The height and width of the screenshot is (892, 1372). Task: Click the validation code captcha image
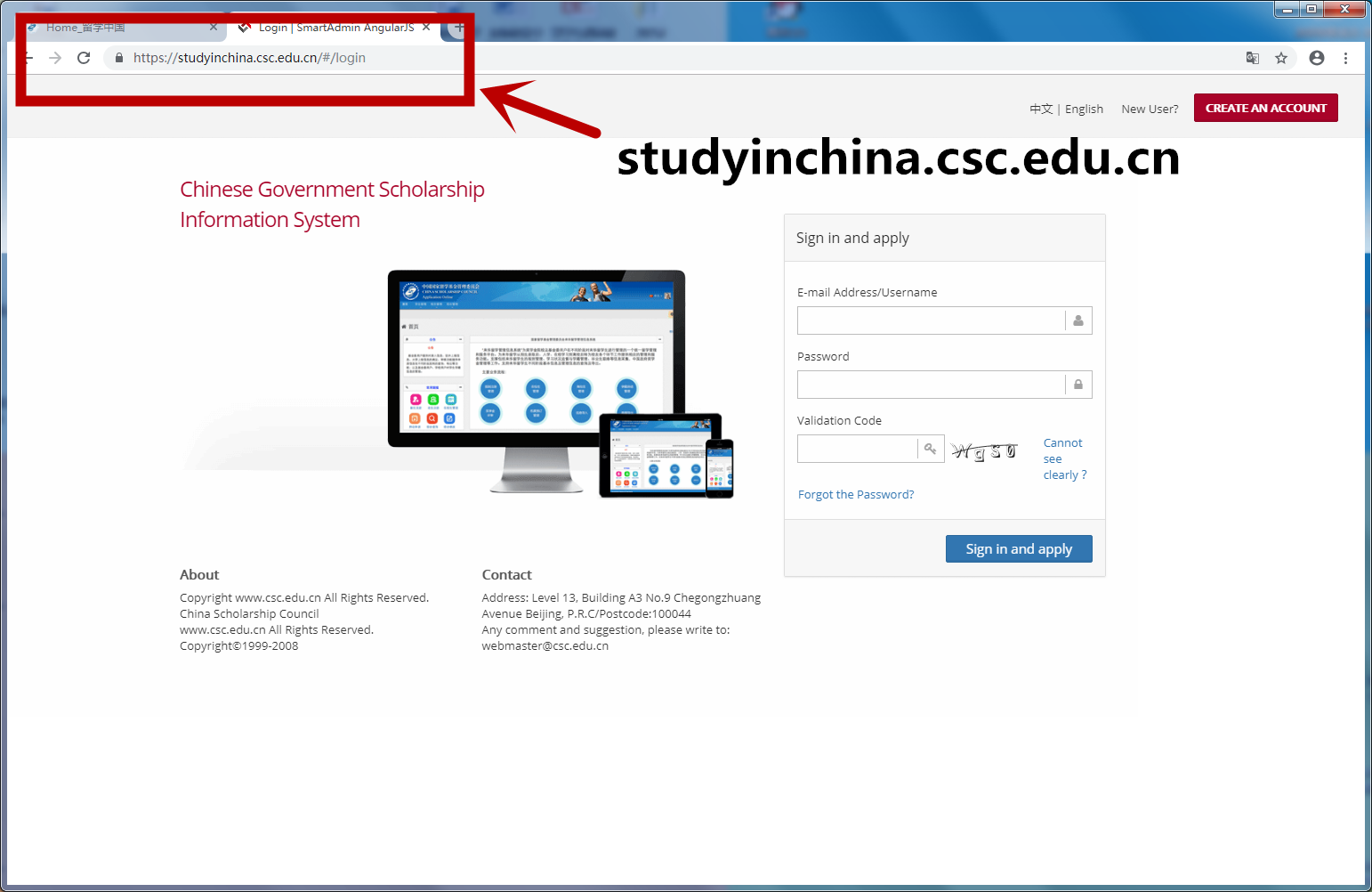pyautogui.click(x=985, y=450)
